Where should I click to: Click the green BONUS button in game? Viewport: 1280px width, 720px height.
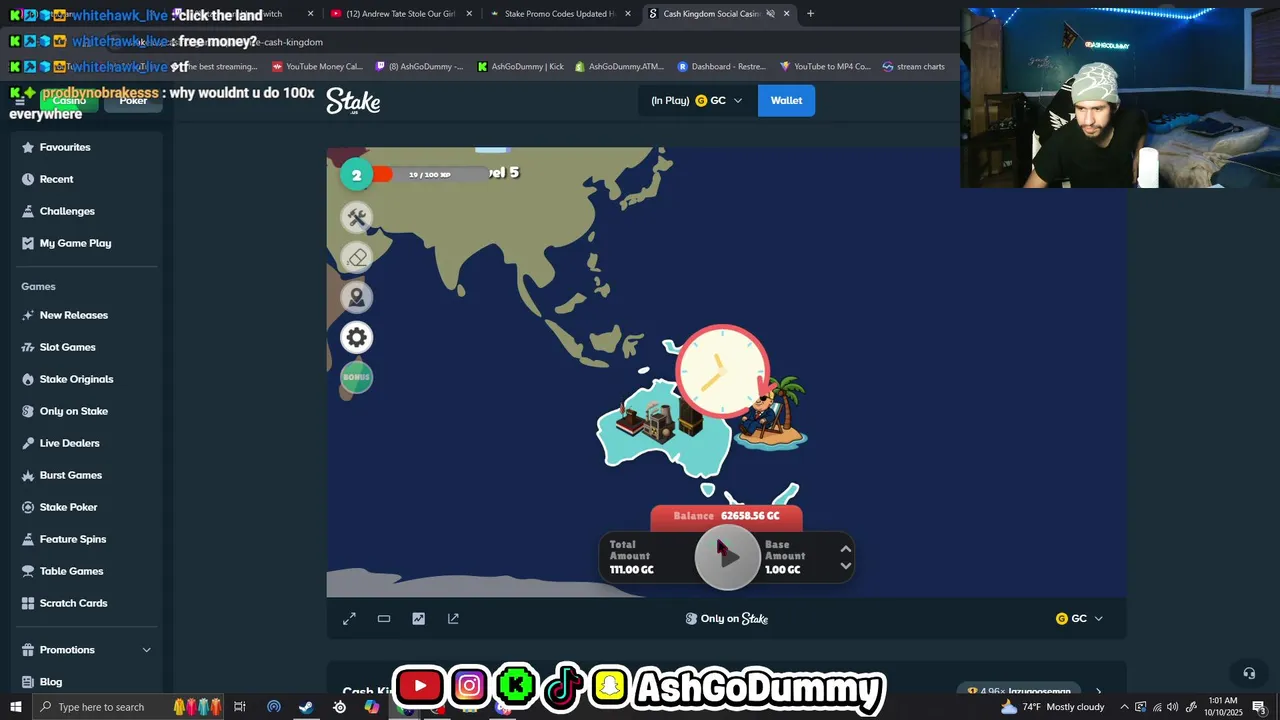[x=357, y=377]
